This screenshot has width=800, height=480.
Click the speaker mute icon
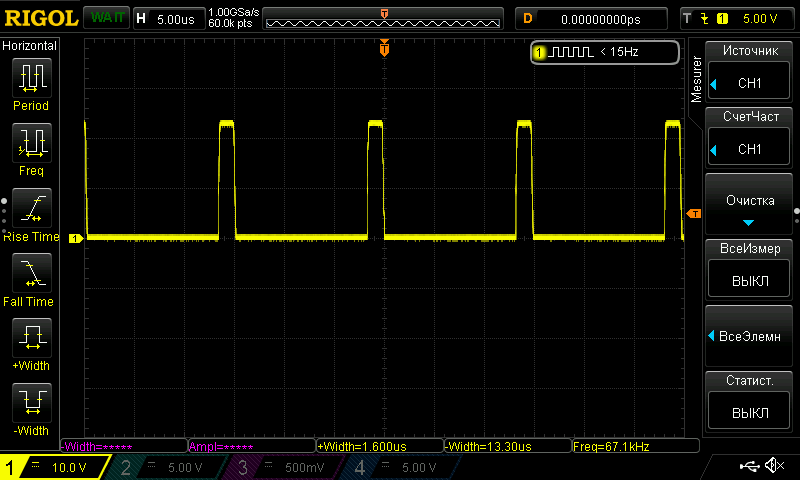click(773, 466)
